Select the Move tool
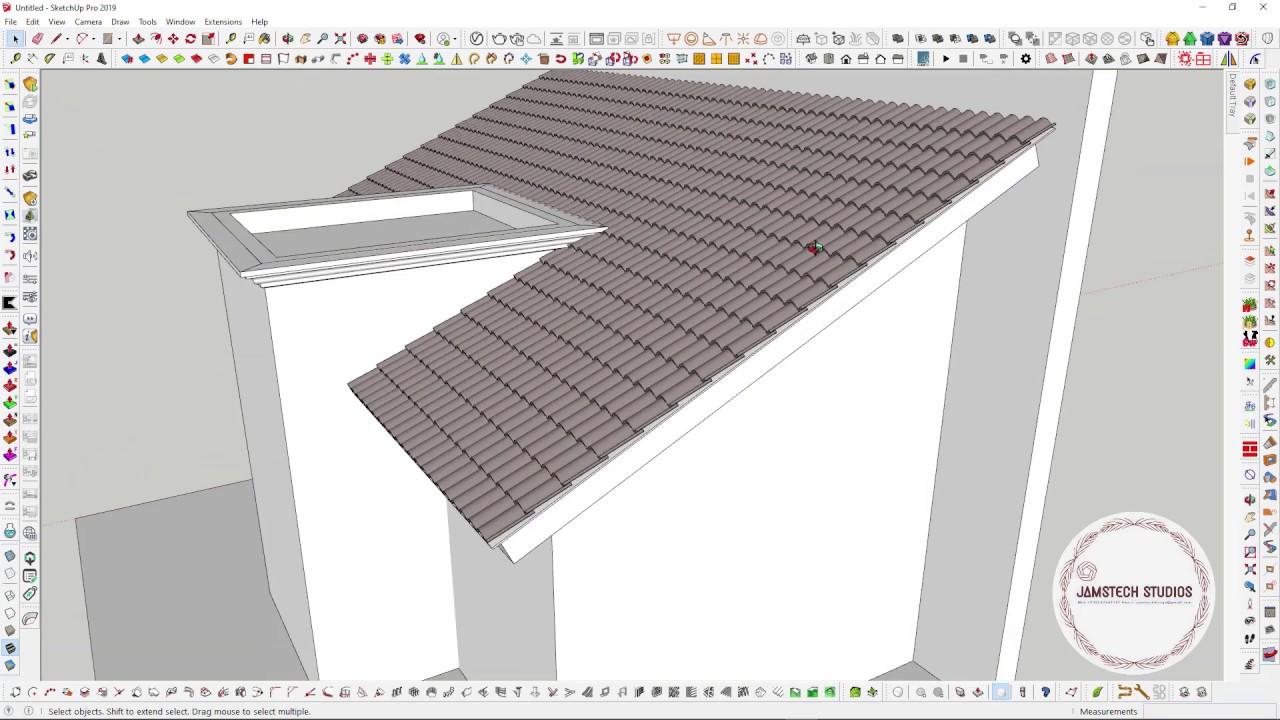The image size is (1280, 720). 173,39
